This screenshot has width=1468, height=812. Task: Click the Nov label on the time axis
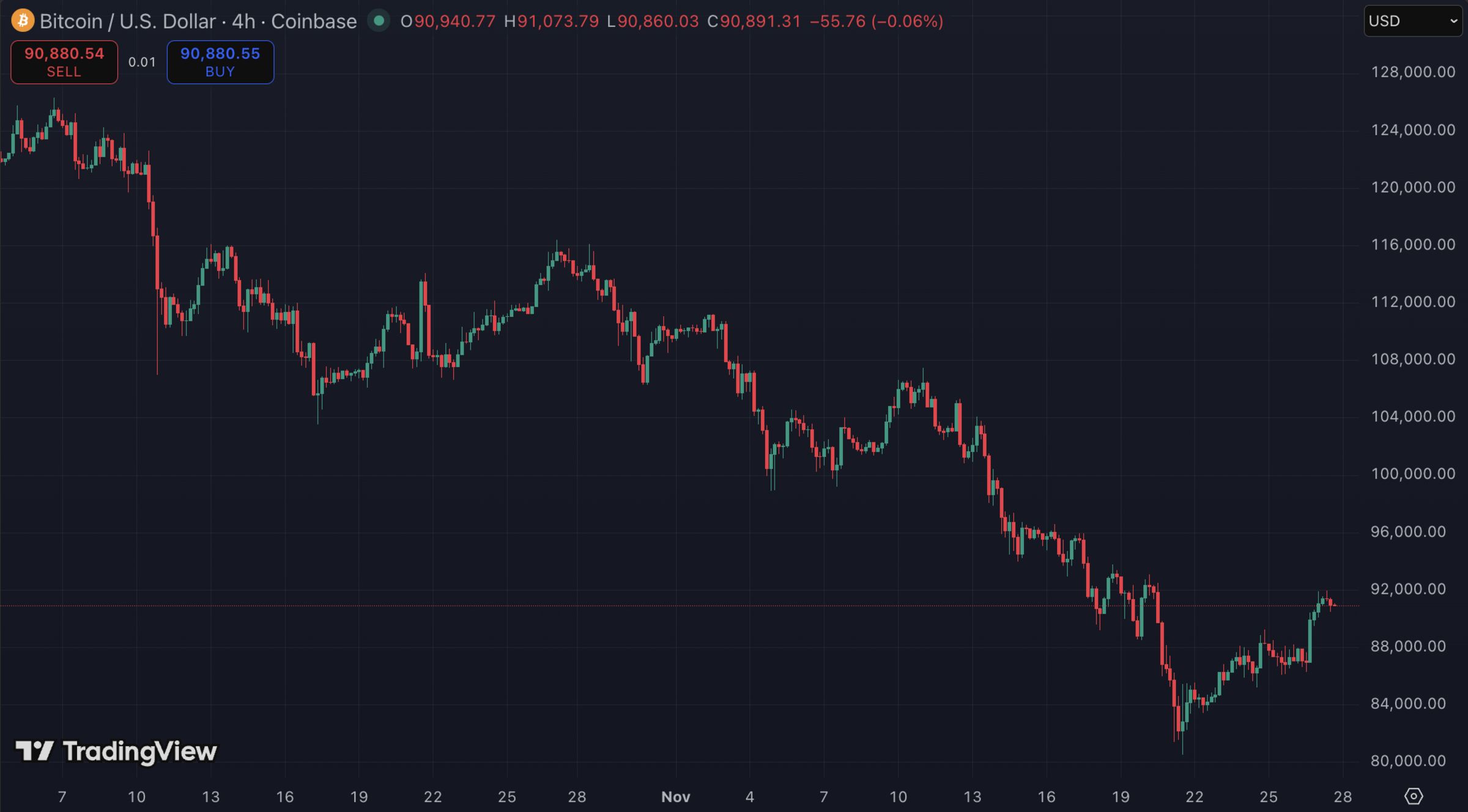676,797
